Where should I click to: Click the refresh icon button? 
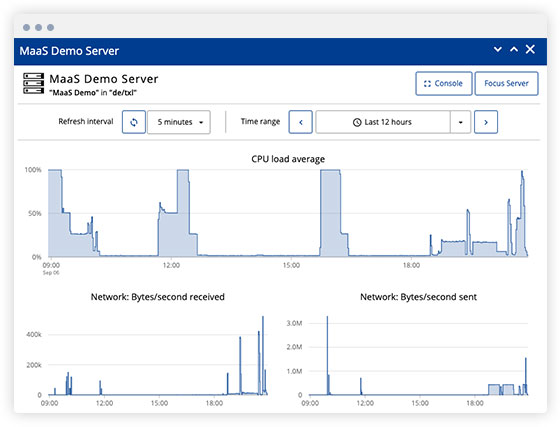click(134, 122)
